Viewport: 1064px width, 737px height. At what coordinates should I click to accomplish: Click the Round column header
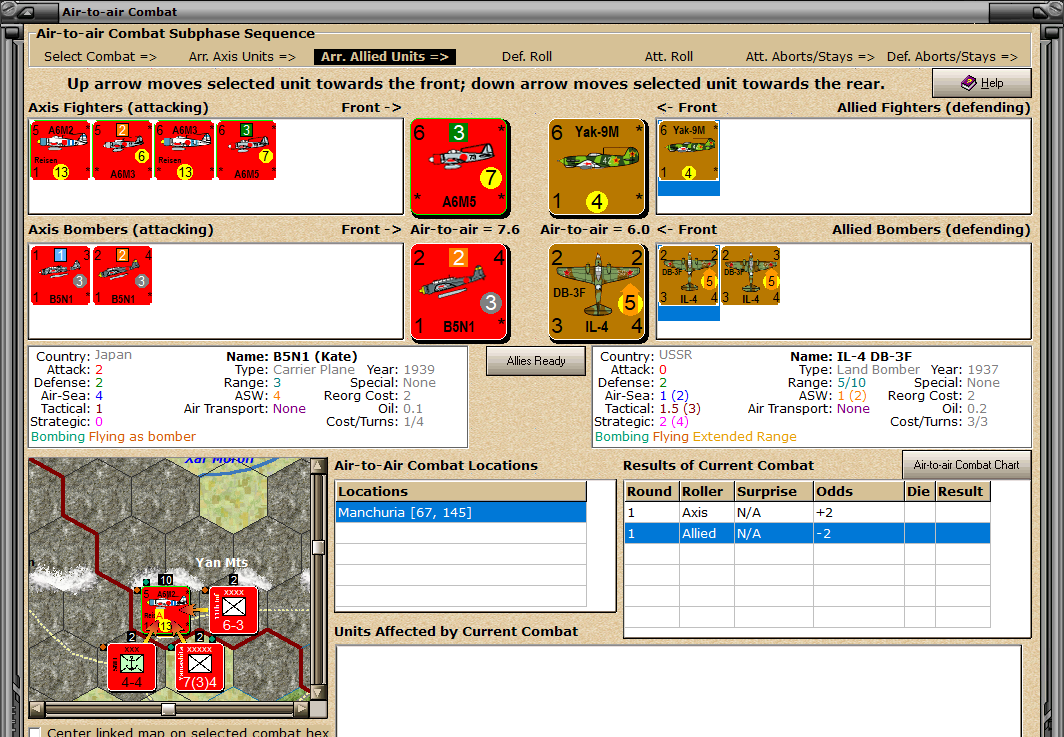(x=651, y=491)
